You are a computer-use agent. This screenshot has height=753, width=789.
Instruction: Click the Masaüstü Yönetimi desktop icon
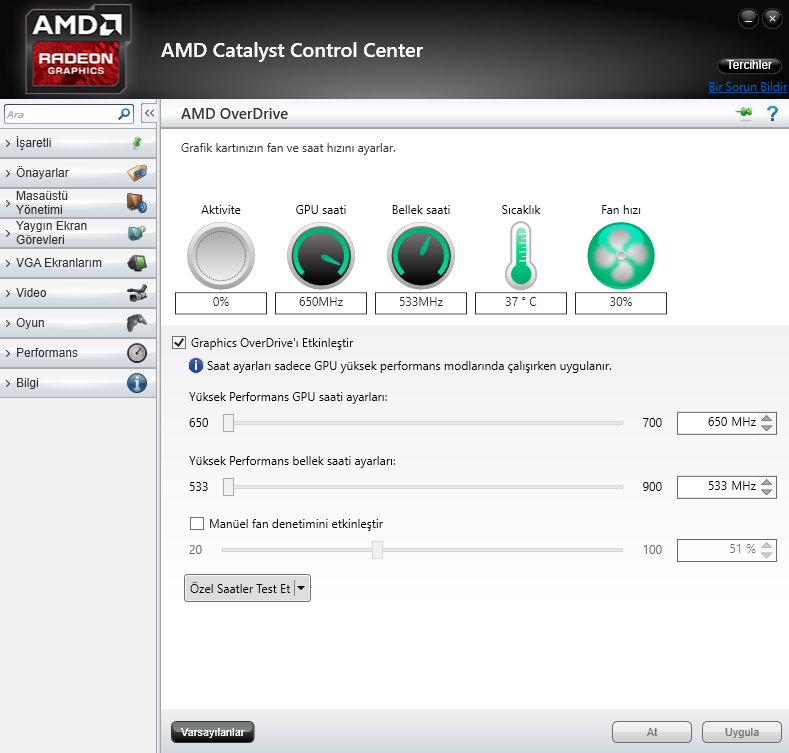click(137, 203)
